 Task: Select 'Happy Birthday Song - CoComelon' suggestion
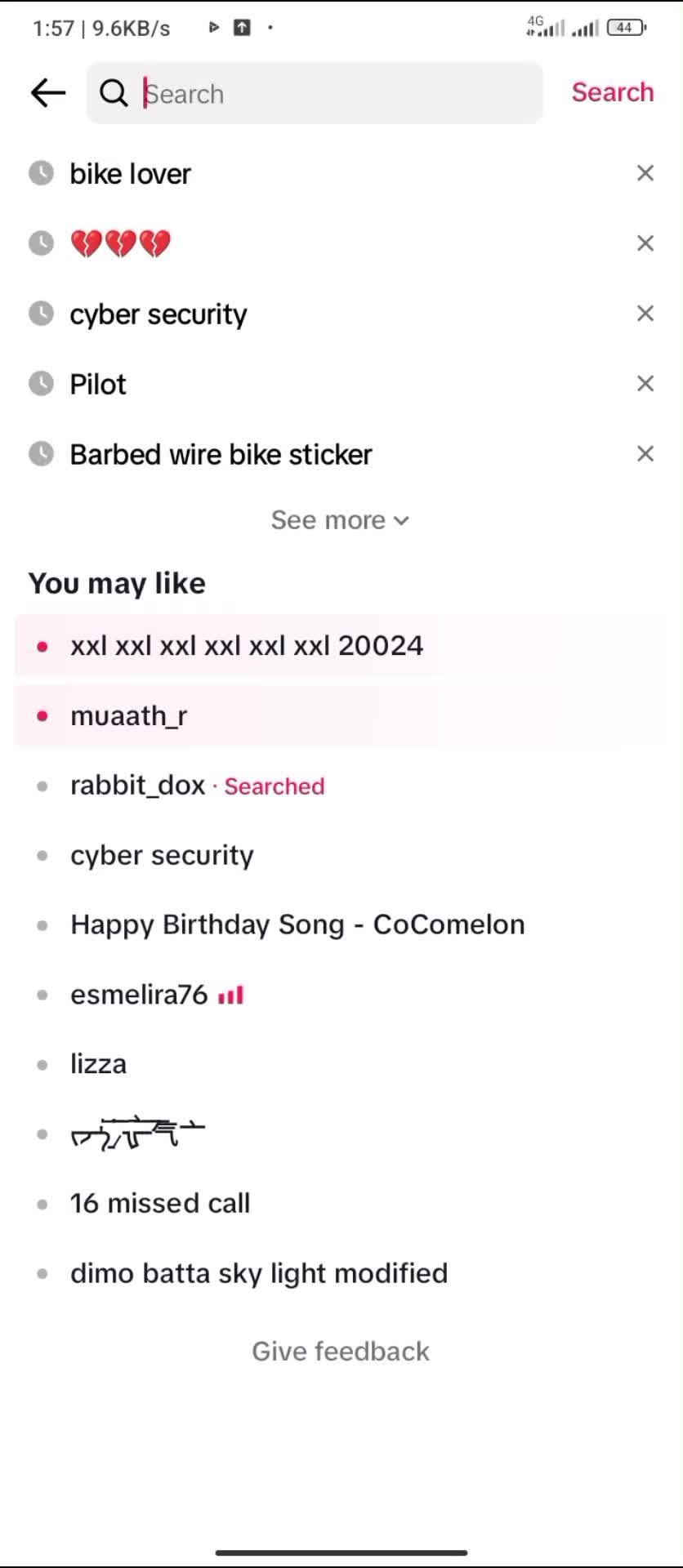pos(297,925)
